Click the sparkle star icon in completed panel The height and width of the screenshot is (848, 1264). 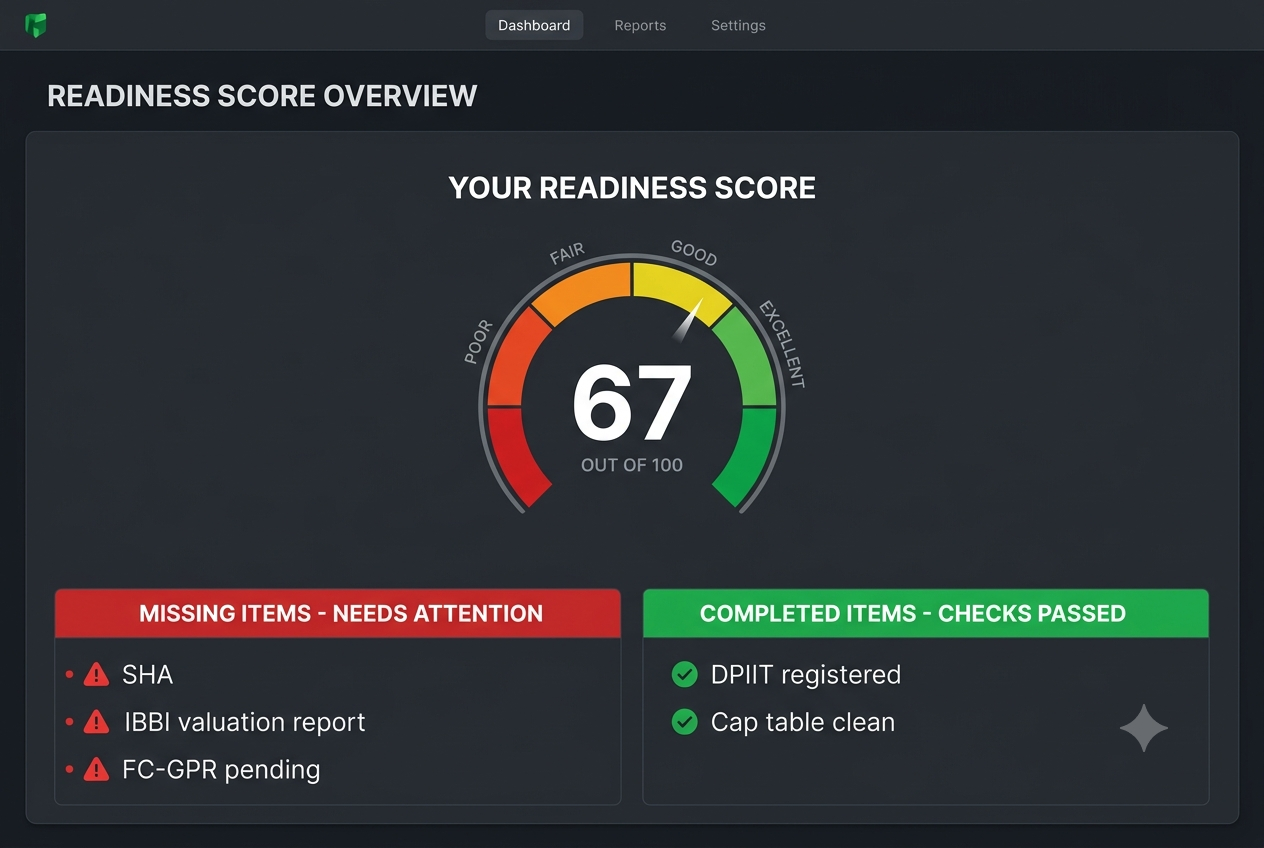(1144, 728)
